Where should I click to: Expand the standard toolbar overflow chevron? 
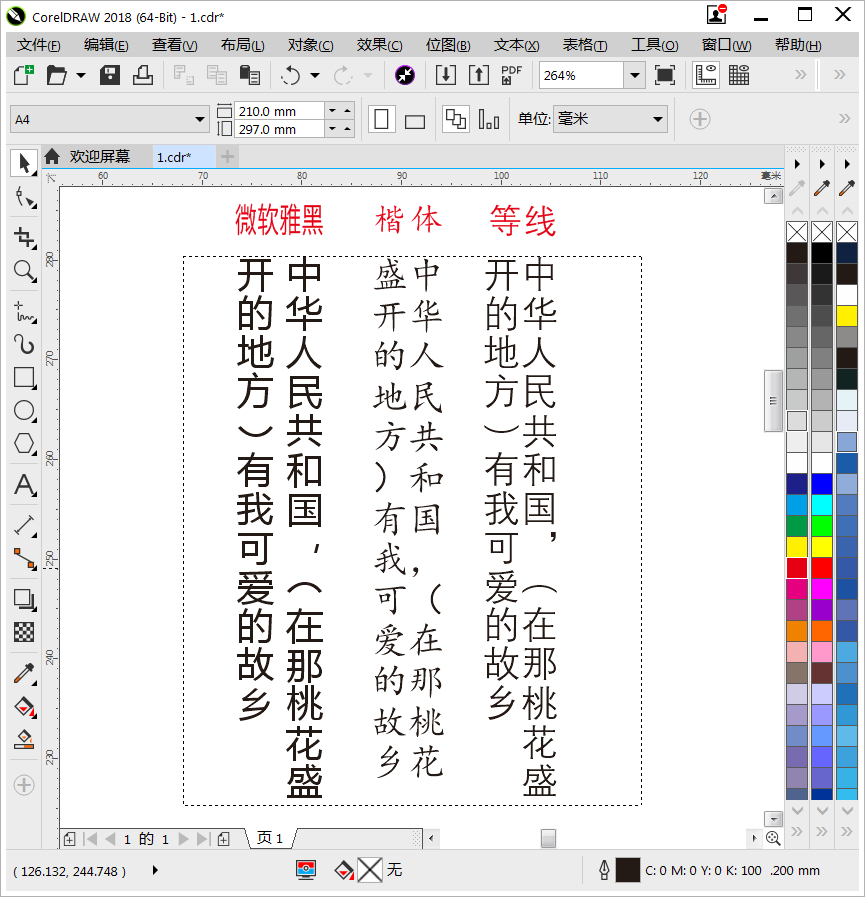point(800,74)
